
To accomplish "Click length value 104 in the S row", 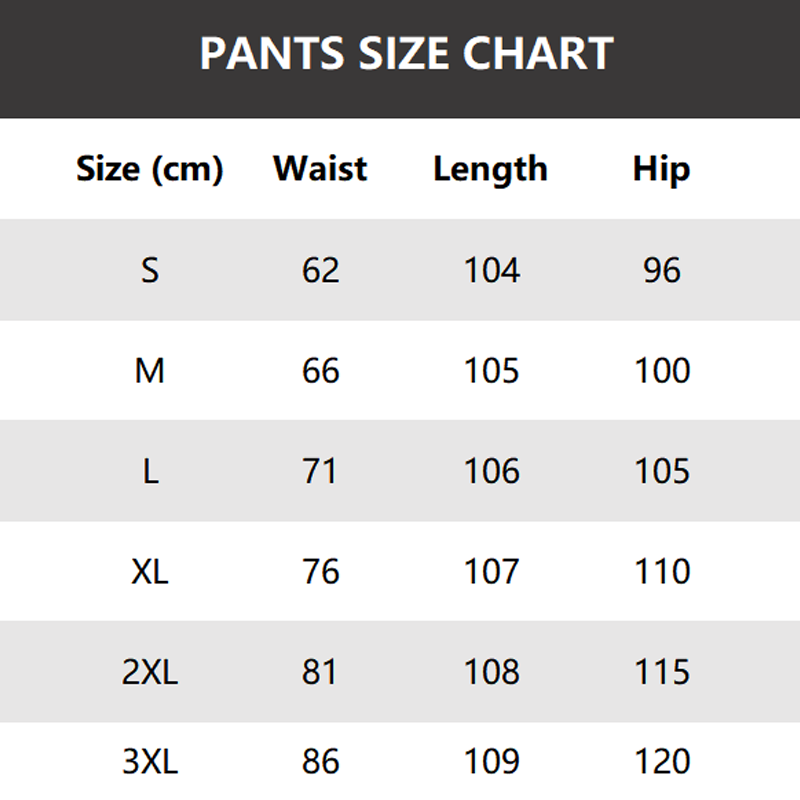I will 491,270.
